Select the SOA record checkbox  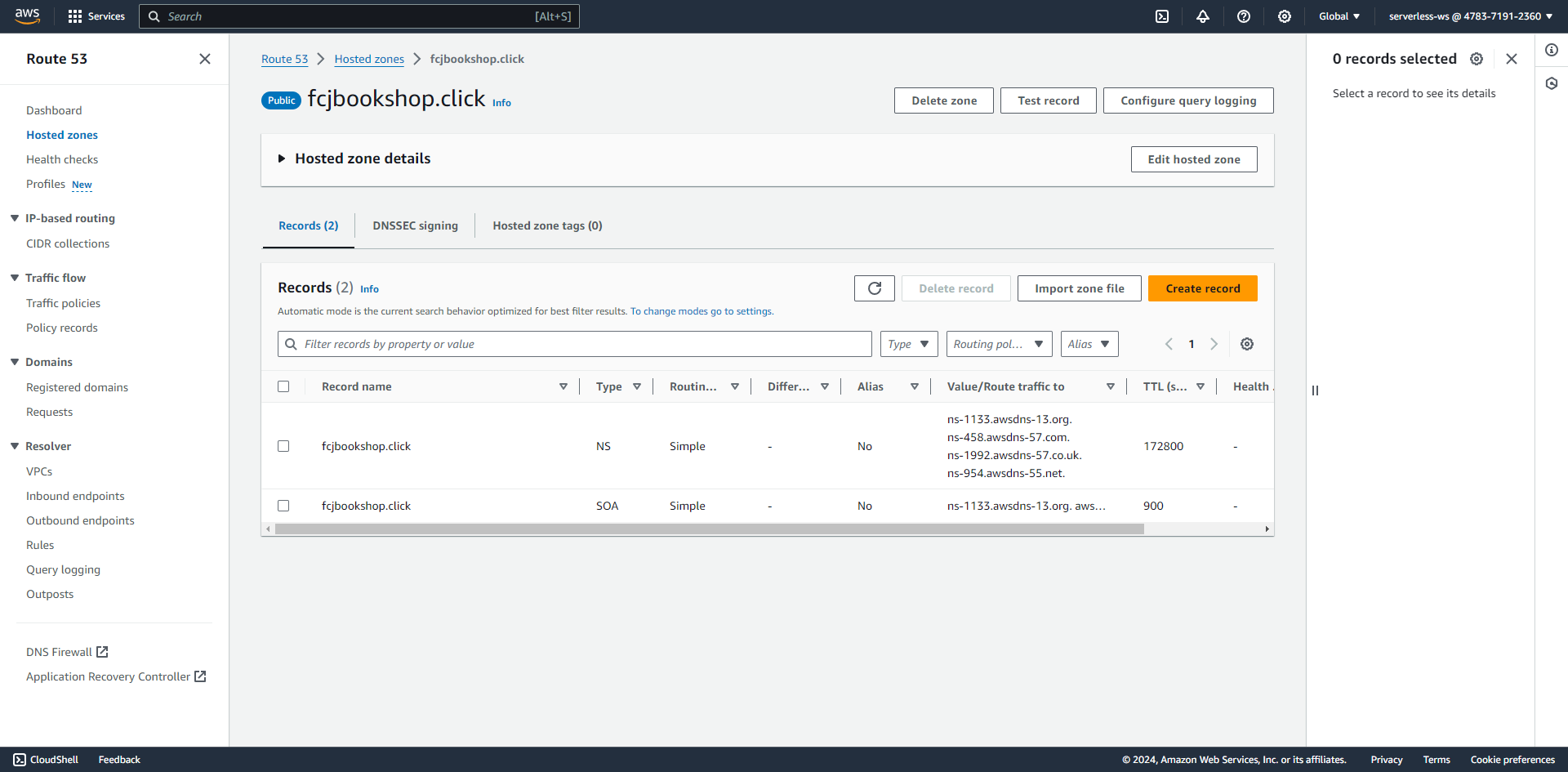click(x=283, y=506)
